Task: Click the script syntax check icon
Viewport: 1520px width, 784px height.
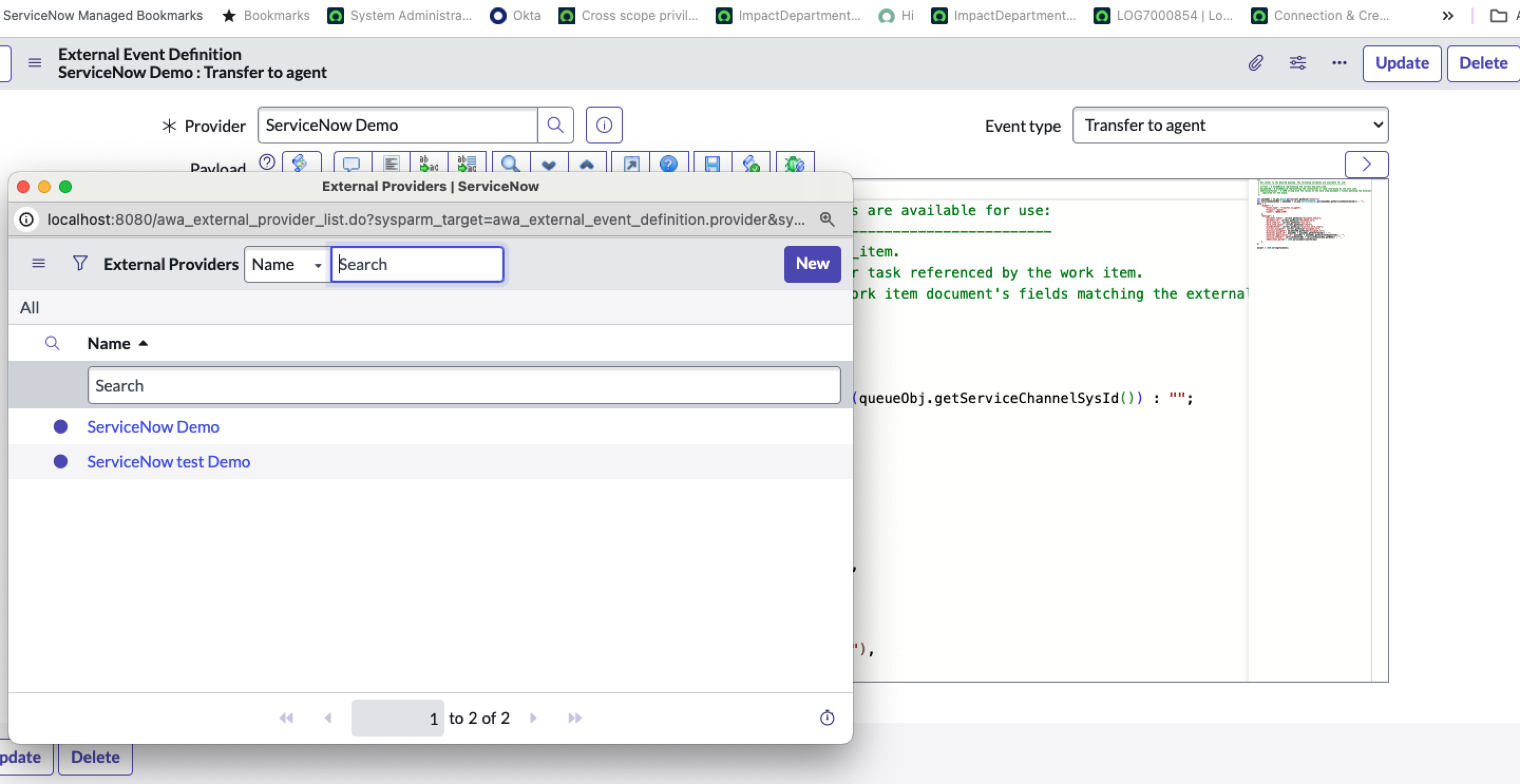Action: click(751, 164)
